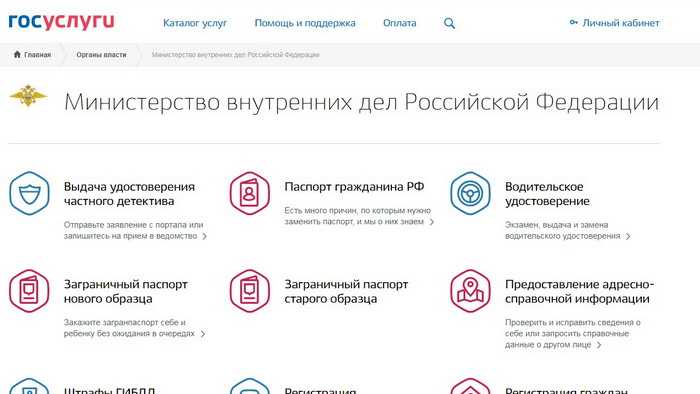700x394 pixels.
Task: Click the key icon beside Личный кабинет
Action: (574, 22)
